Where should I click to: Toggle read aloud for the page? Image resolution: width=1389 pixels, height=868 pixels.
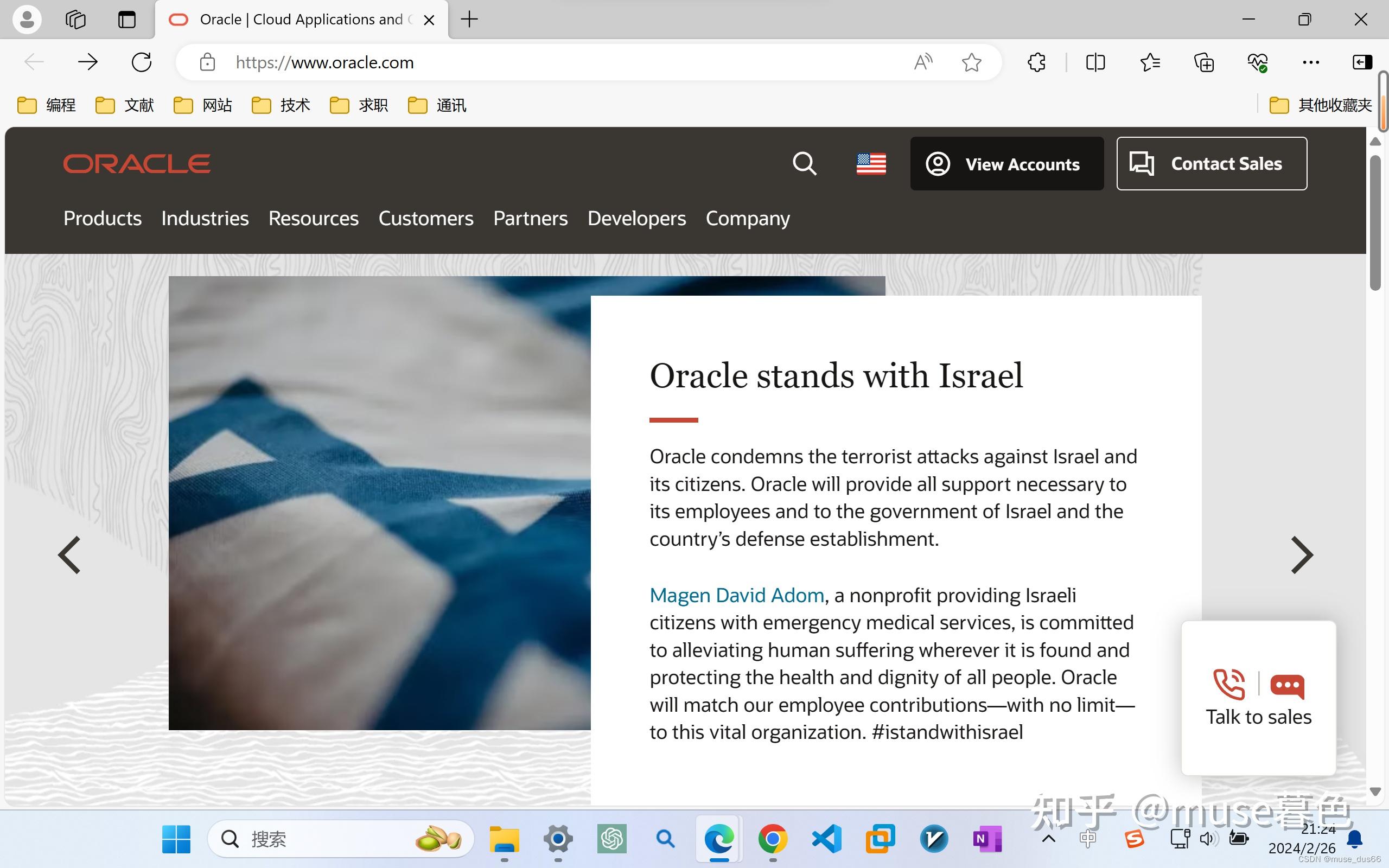click(923, 62)
